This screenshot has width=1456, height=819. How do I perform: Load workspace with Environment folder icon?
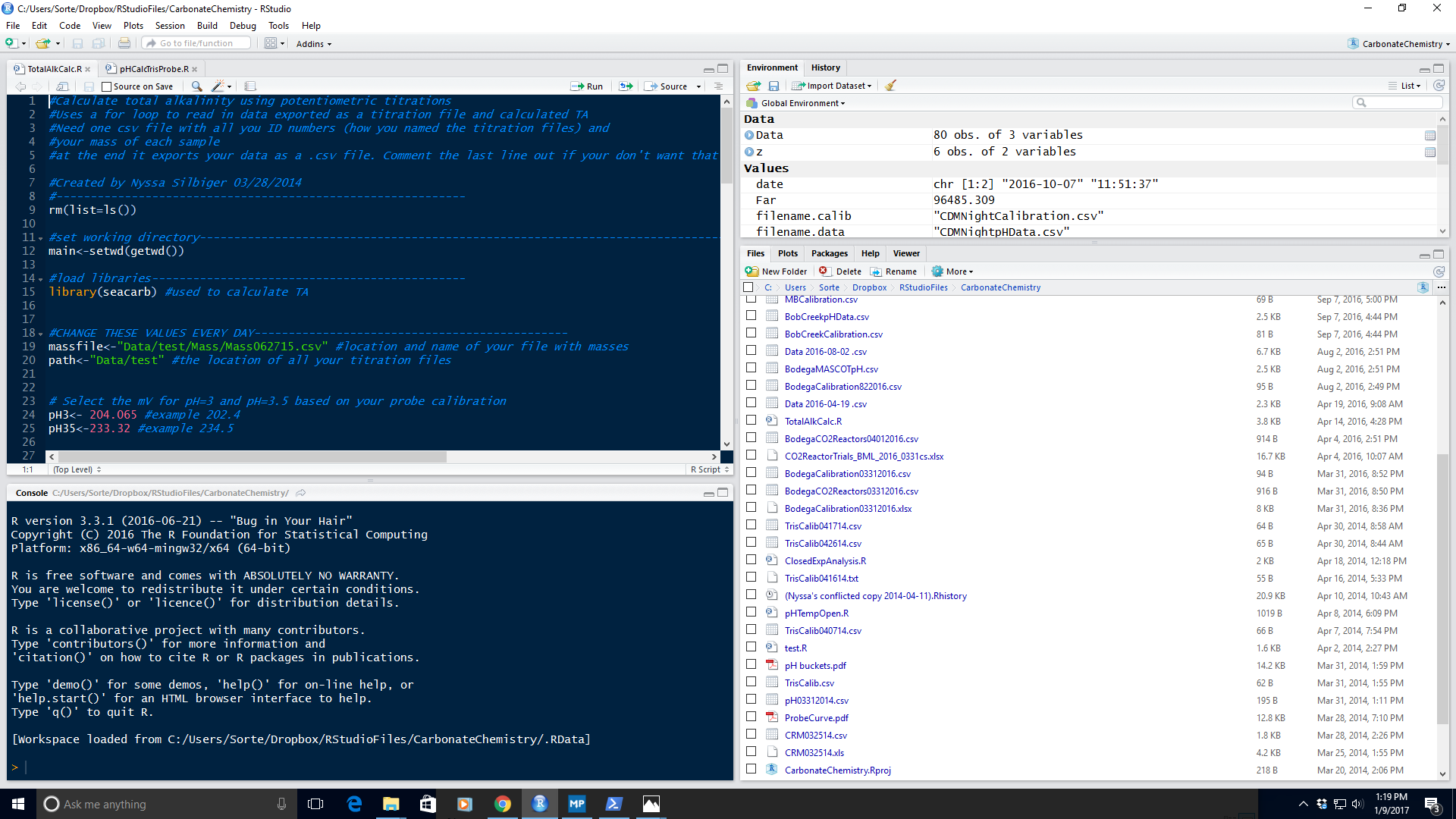tap(753, 86)
